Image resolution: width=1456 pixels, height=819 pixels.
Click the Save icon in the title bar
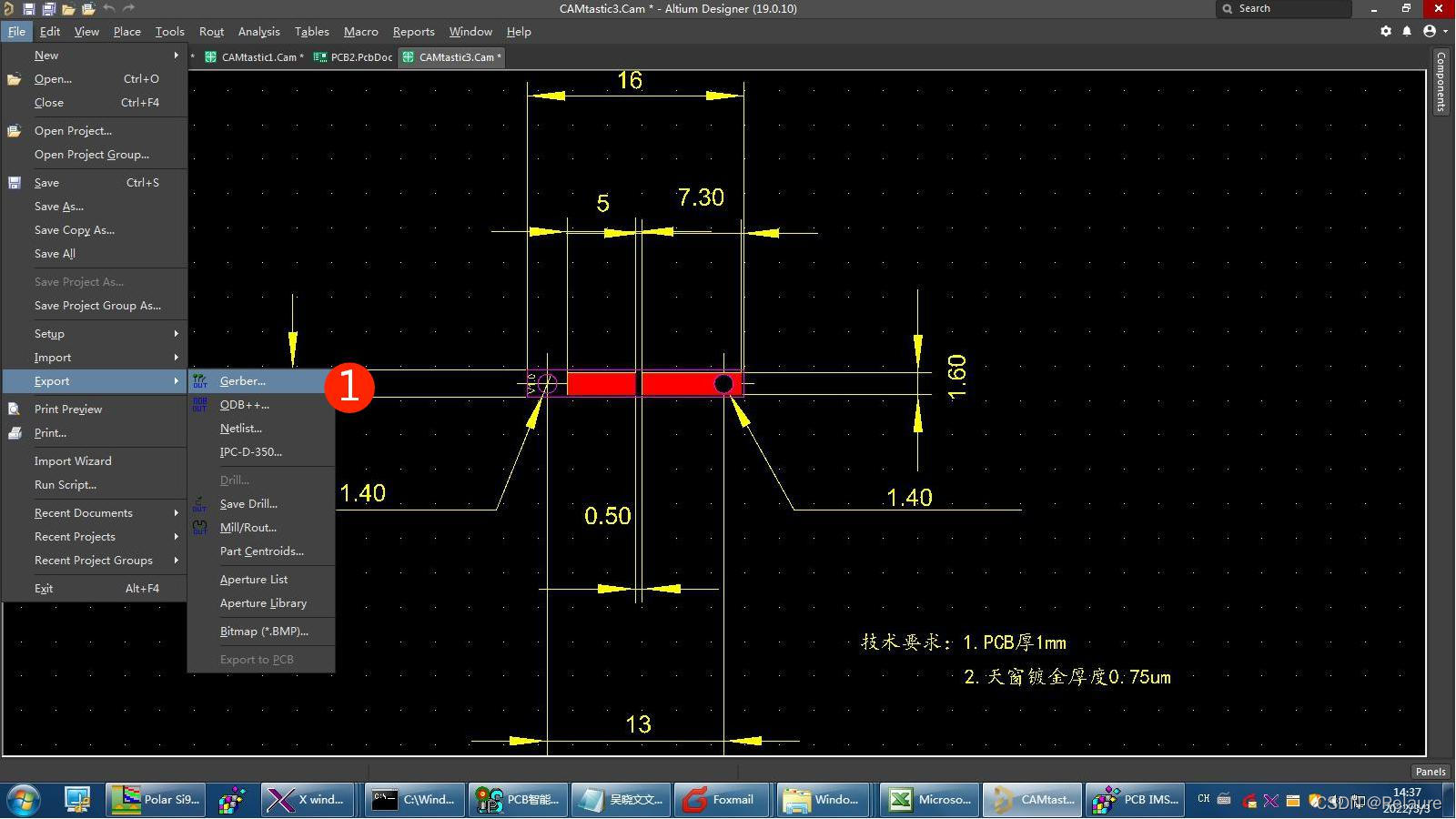pos(29,8)
